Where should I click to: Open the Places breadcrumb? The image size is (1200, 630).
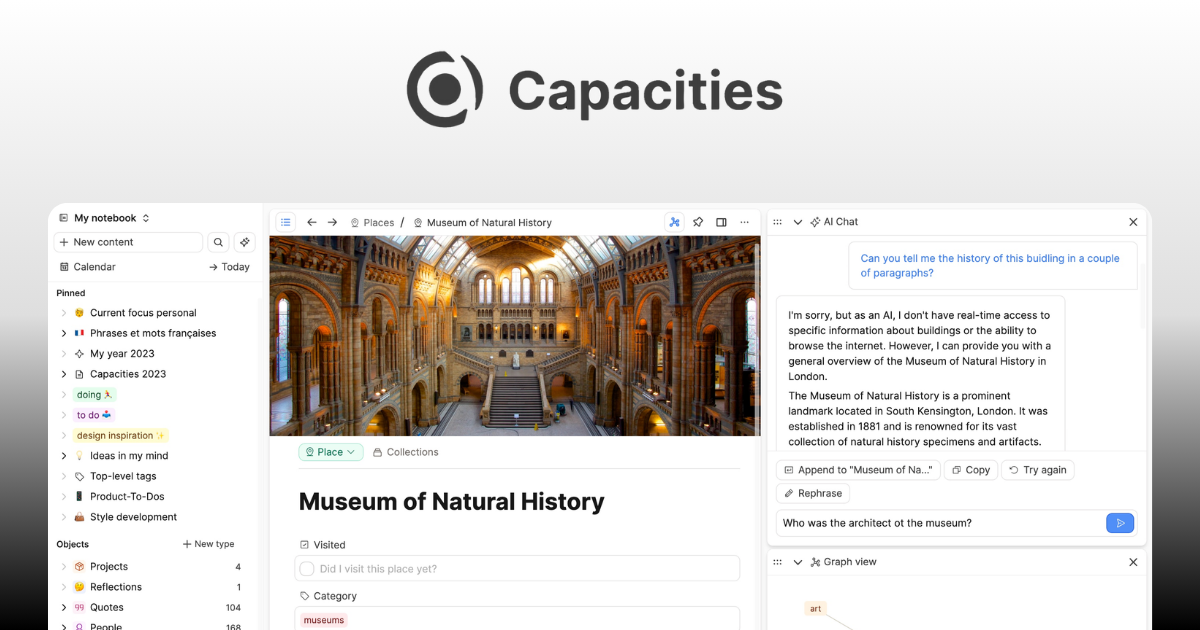[x=372, y=223]
